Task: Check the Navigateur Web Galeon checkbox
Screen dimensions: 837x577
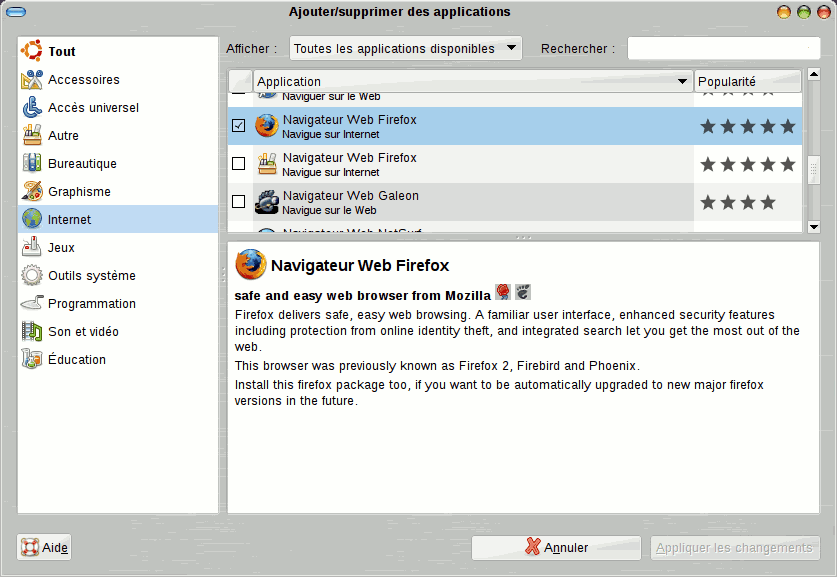Action: coord(239,201)
